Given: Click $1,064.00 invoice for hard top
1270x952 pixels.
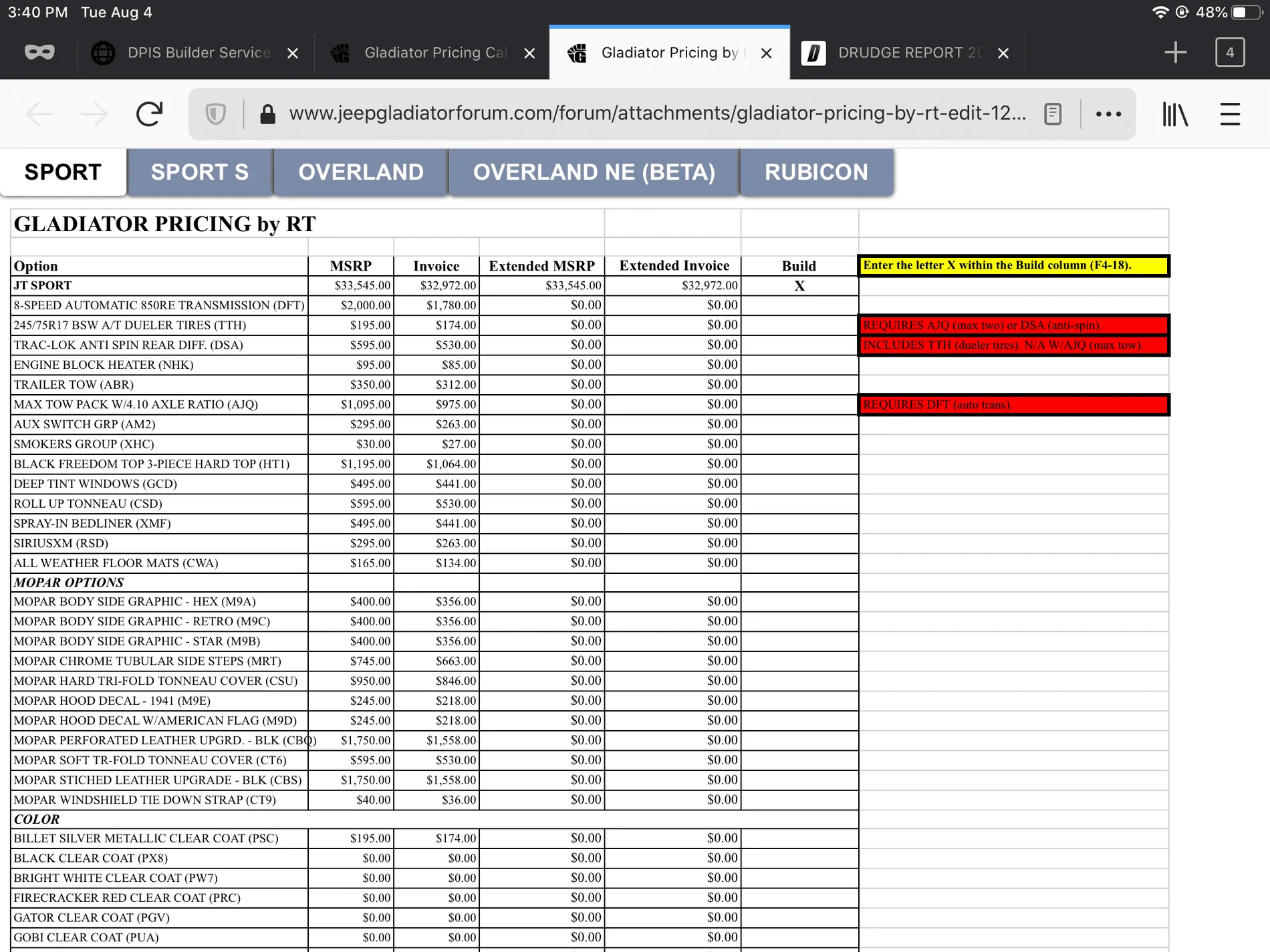Looking at the screenshot, I should (436, 464).
